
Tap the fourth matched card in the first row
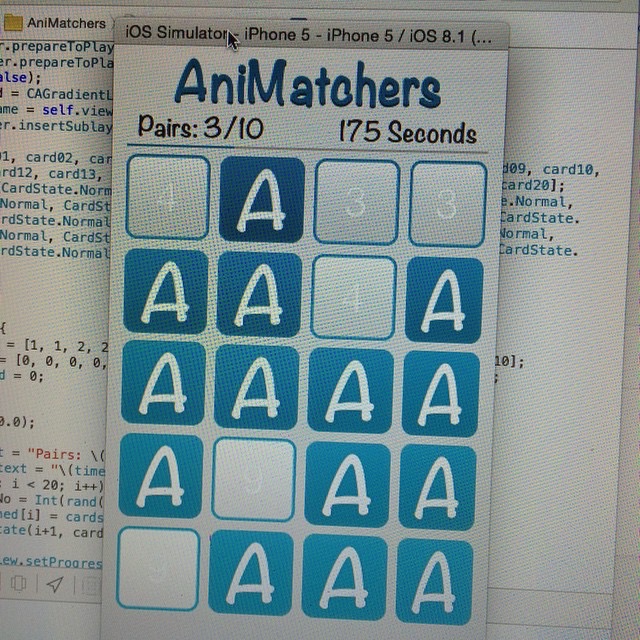click(x=448, y=204)
